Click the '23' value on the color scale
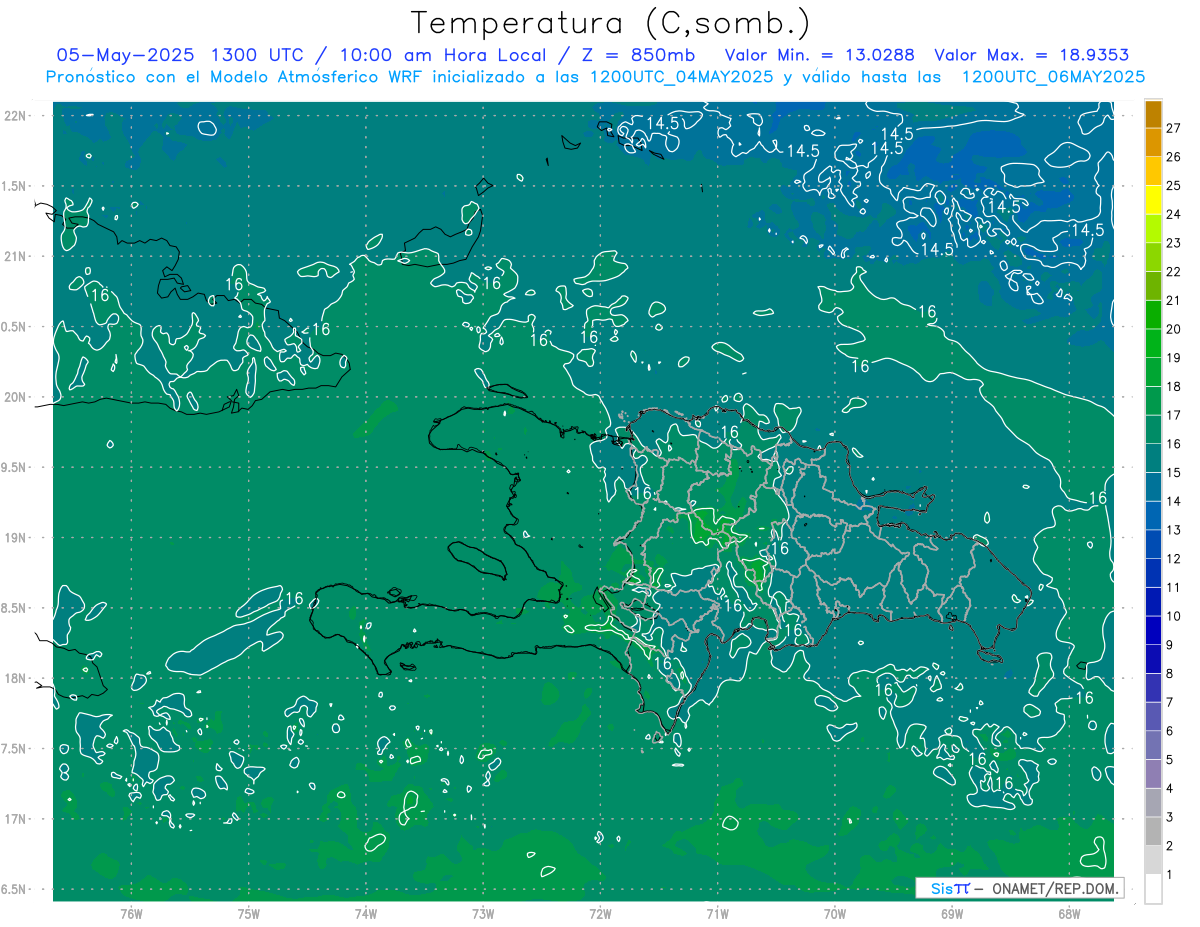1200x927 pixels. click(1174, 243)
